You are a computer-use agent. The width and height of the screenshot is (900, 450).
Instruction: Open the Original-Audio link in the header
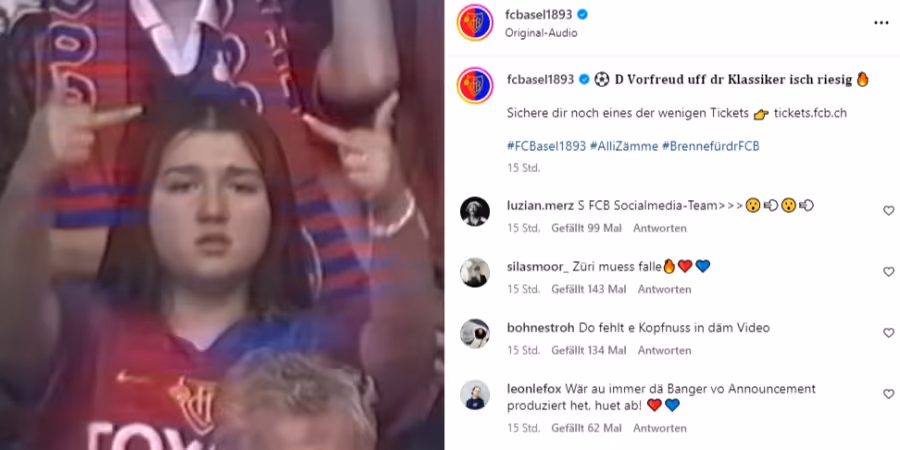(541, 33)
